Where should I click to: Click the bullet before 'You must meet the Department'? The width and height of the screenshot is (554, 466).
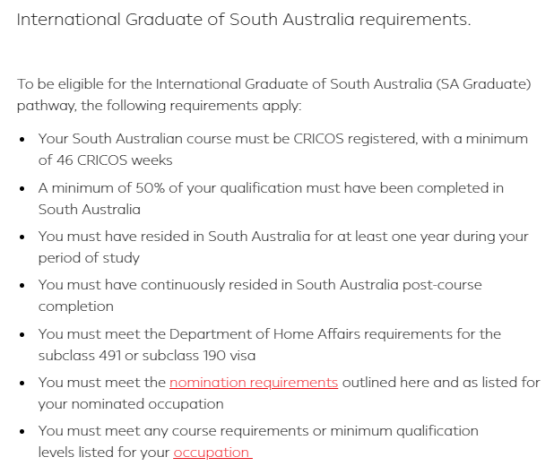point(22,335)
